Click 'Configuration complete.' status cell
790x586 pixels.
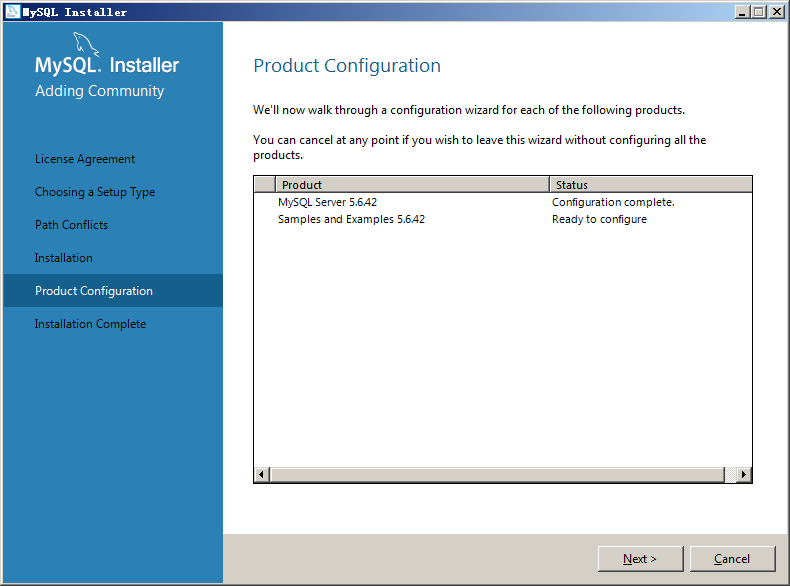click(613, 202)
